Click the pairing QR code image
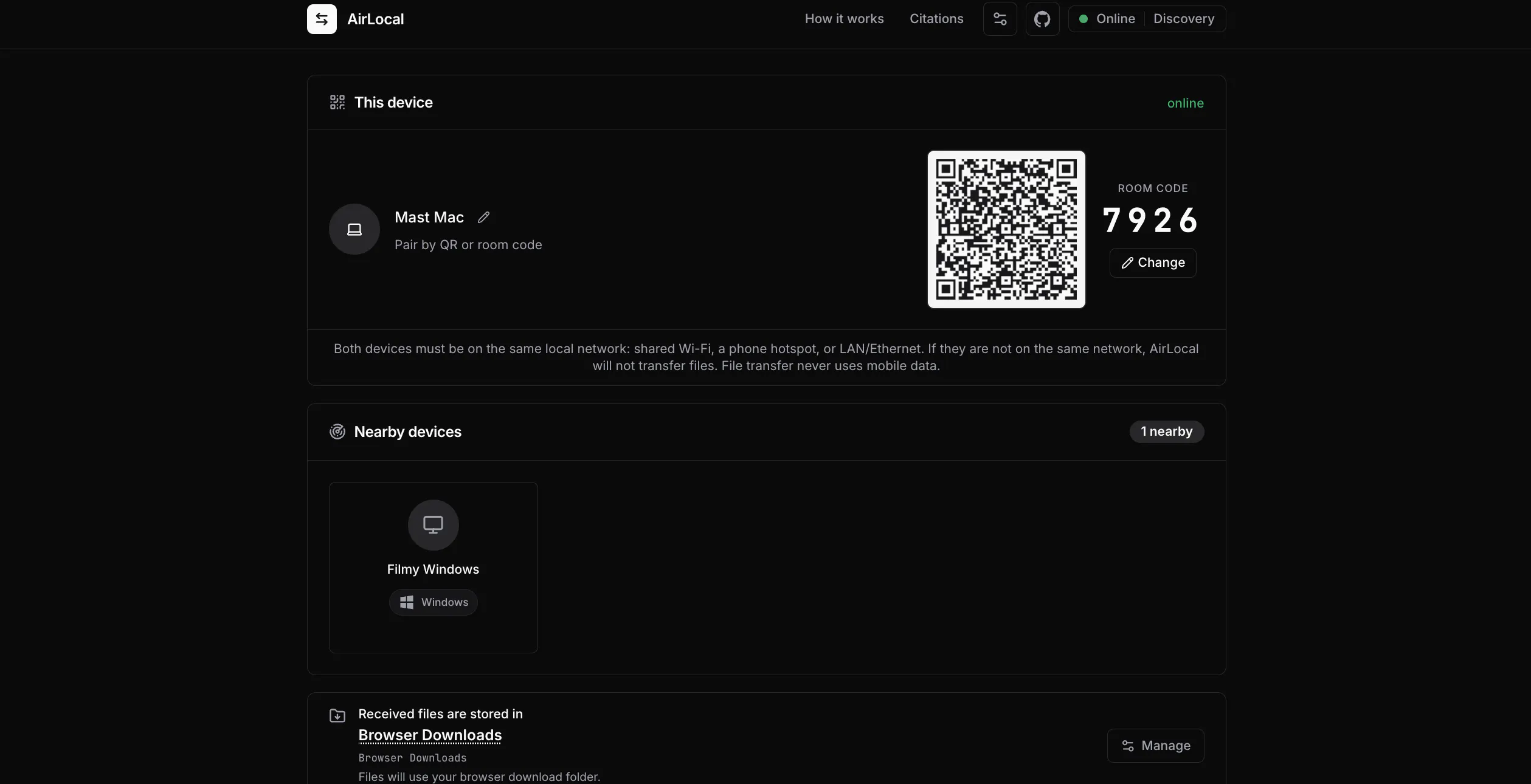This screenshot has width=1531, height=784. [1006, 229]
